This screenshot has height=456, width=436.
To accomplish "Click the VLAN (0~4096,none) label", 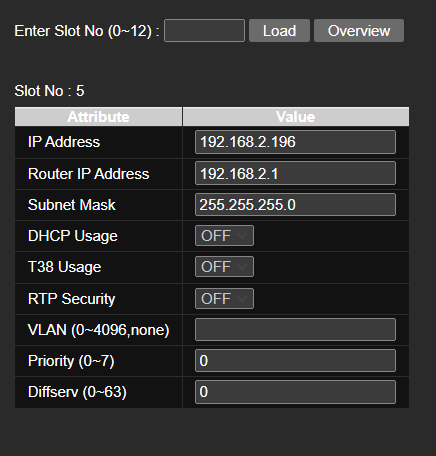I will [99, 330].
